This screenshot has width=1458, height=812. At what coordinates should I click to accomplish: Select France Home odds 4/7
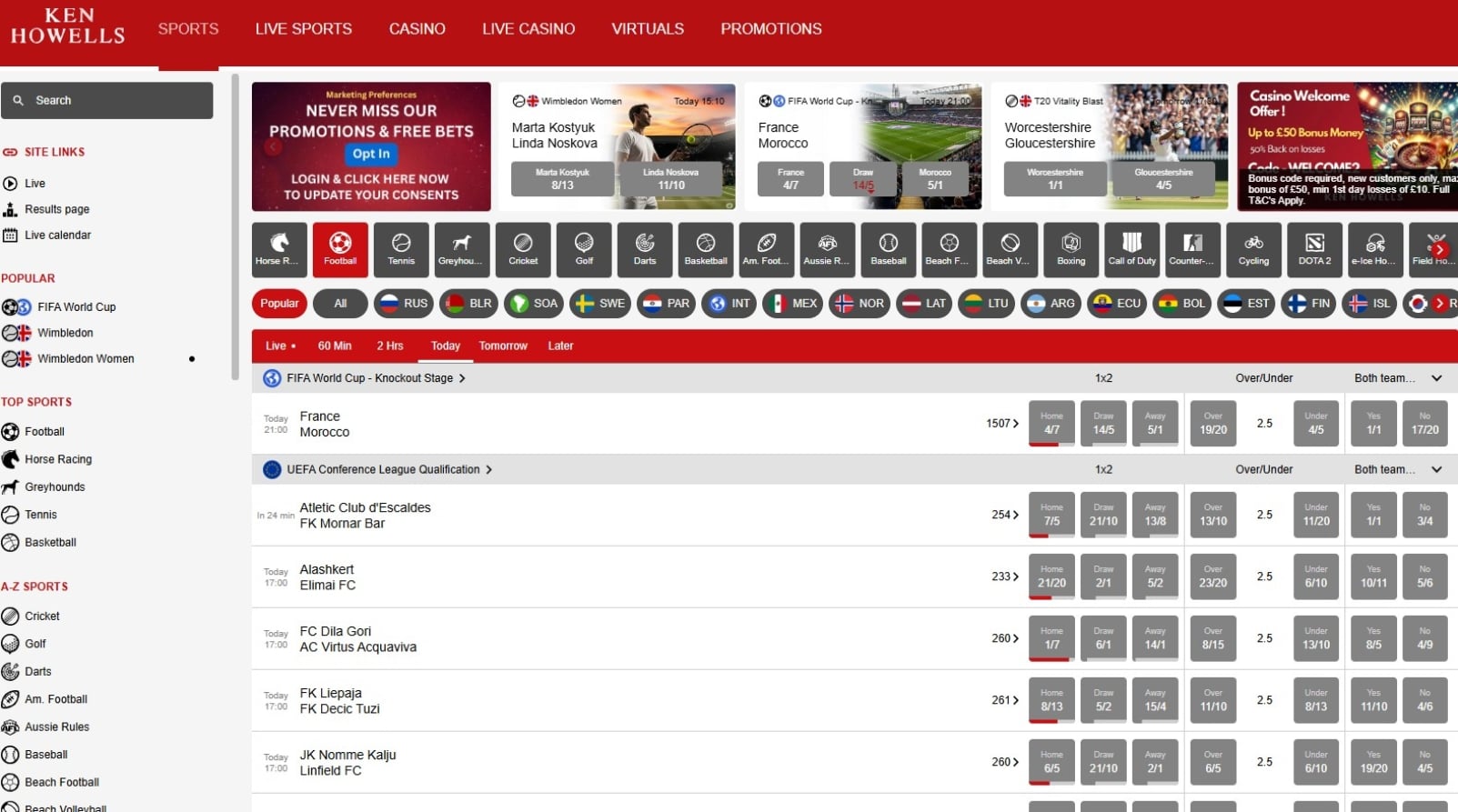tap(1051, 423)
